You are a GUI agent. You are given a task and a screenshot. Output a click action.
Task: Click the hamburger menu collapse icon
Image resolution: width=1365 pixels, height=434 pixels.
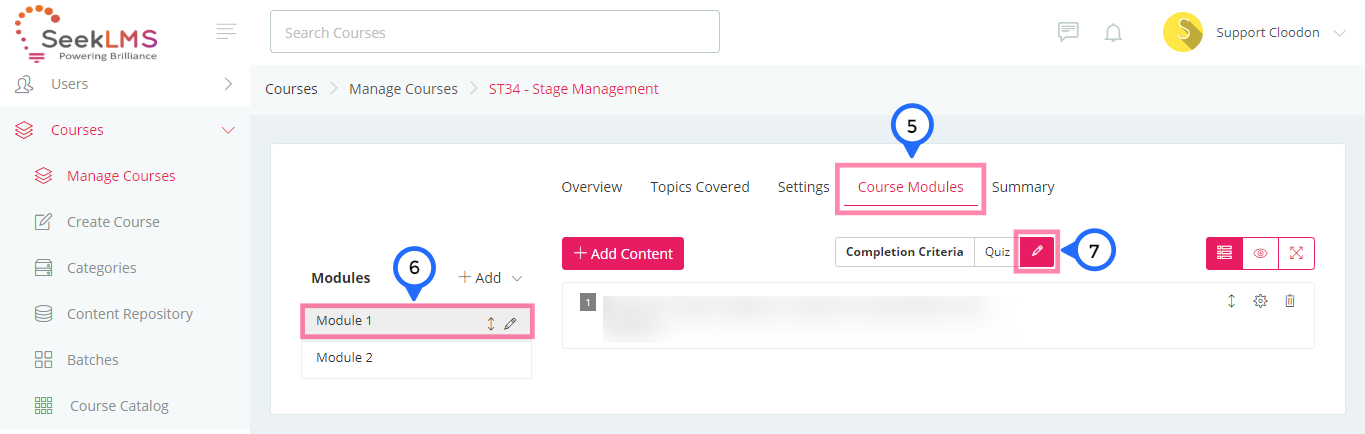[x=227, y=32]
